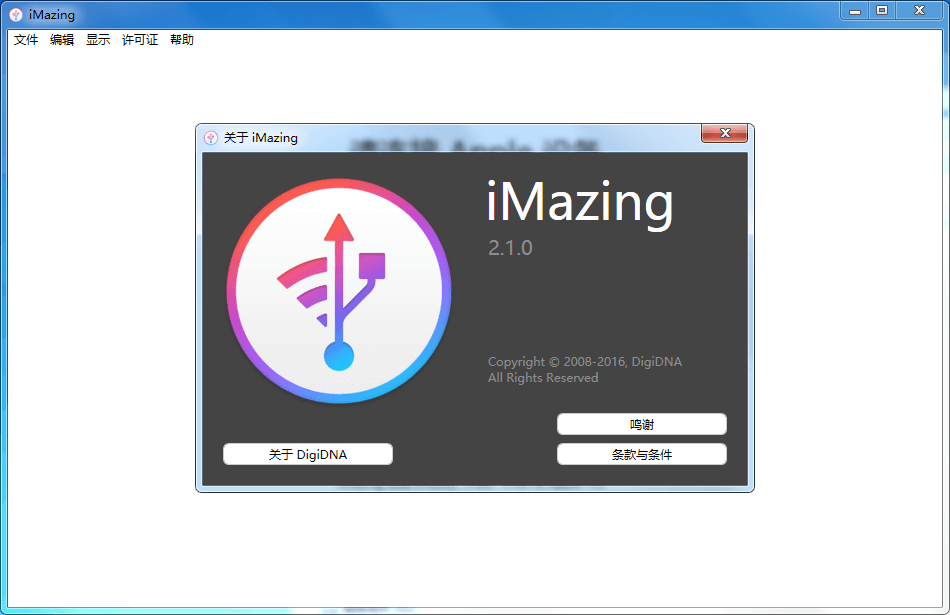Open the 鸣谢 credits dialog
This screenshot has height=615, width=950.
pyautogui.click(x=641, y=423)
